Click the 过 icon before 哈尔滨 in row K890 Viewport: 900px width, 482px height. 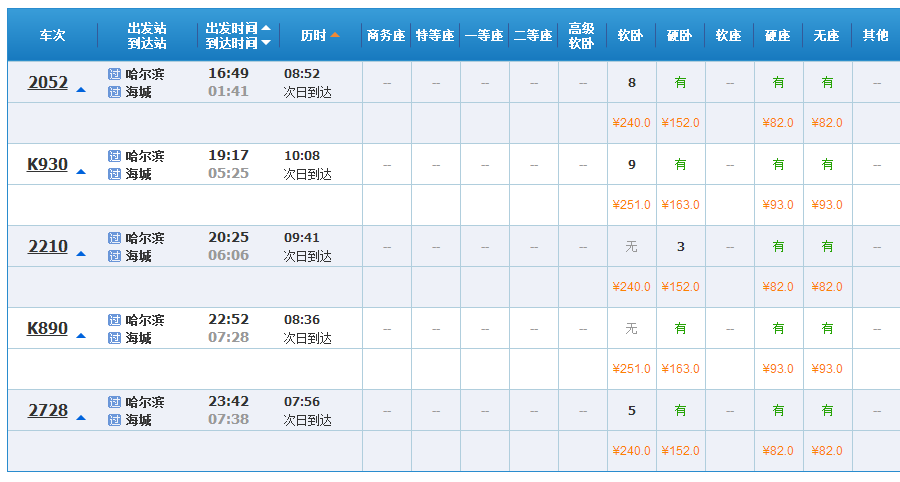(114, 320)
